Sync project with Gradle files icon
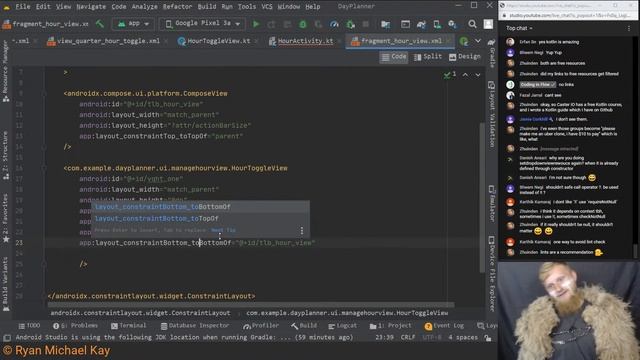Screen dimensions: 640x360 [x=421, y=24]
